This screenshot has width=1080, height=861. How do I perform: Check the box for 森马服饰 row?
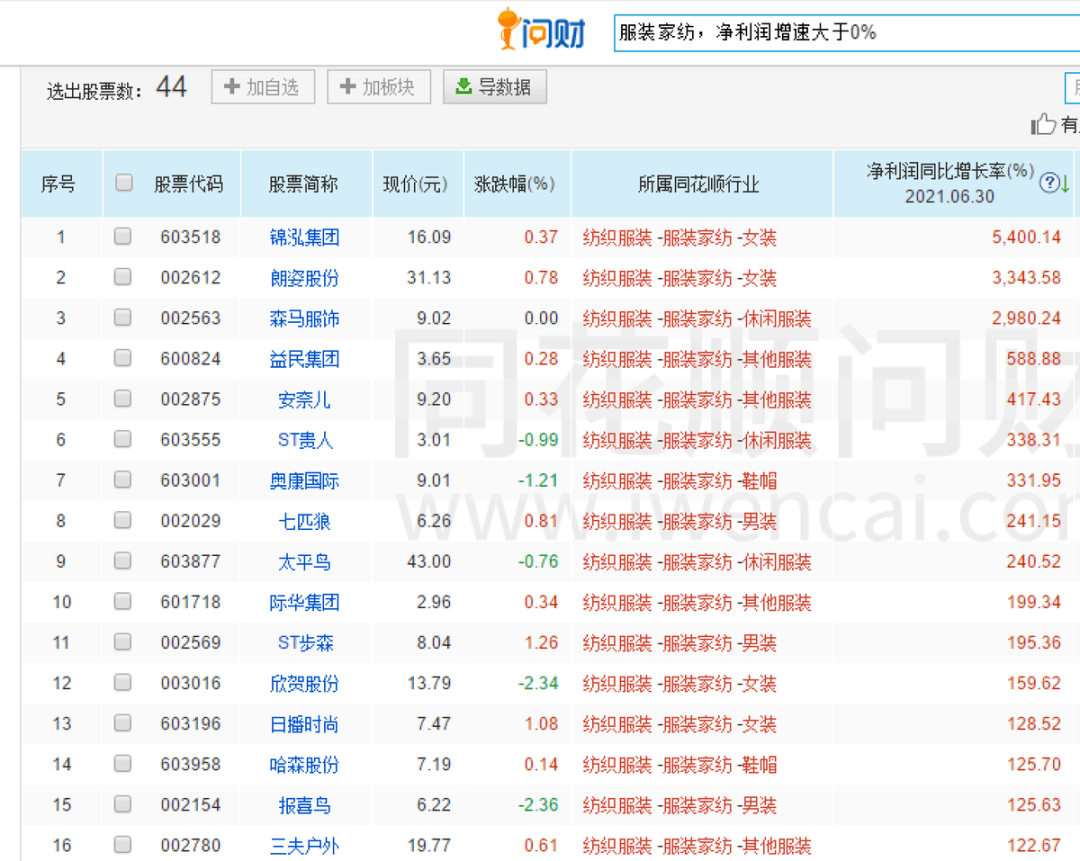tap(123, 317)
